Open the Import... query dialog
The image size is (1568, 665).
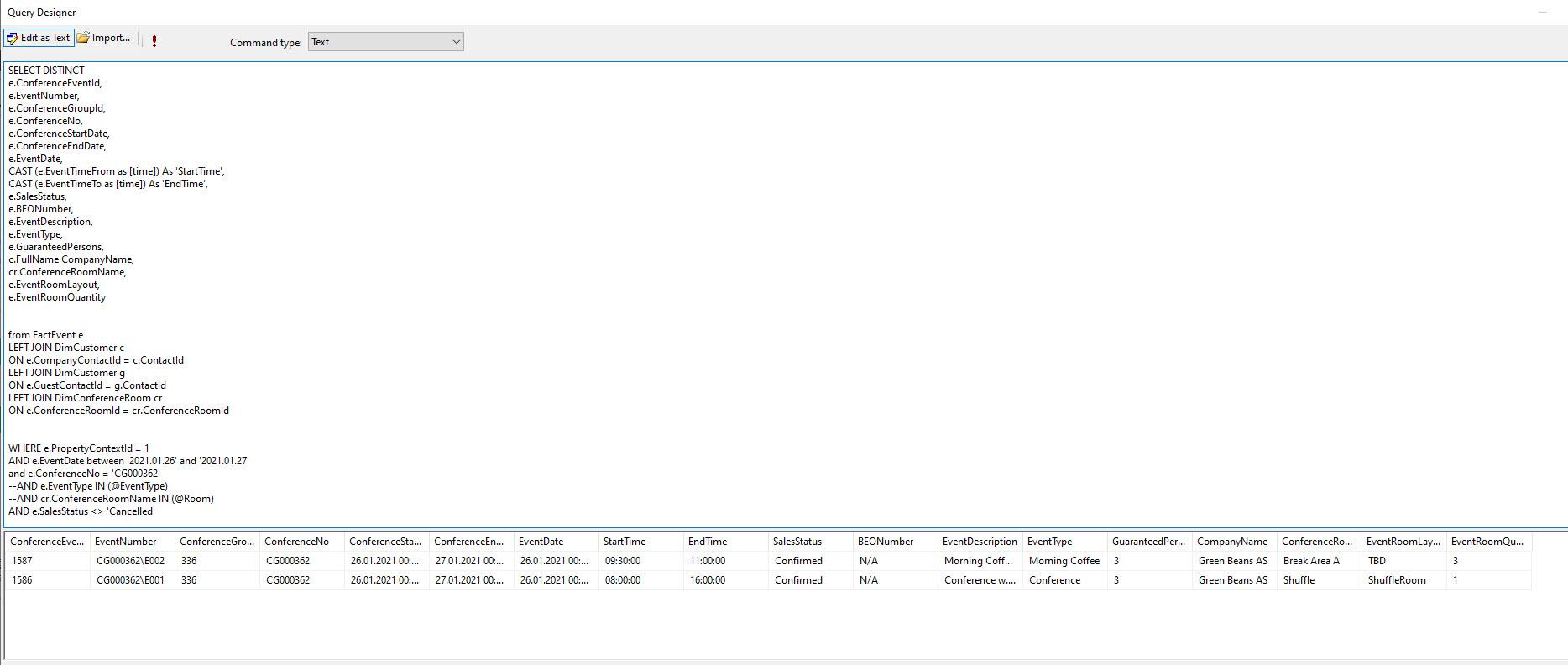(103, 38)
